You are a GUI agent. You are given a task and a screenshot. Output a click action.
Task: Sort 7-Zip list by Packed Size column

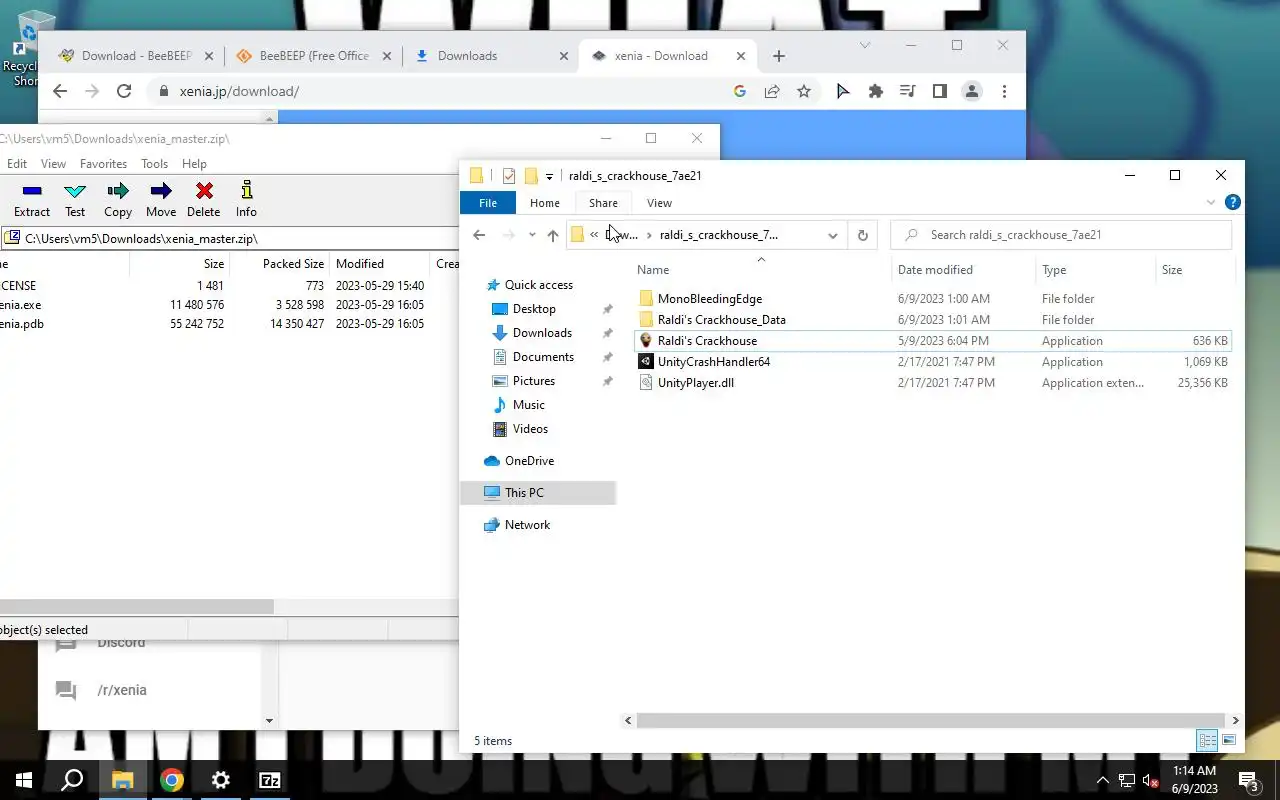[x=293, y=264]
